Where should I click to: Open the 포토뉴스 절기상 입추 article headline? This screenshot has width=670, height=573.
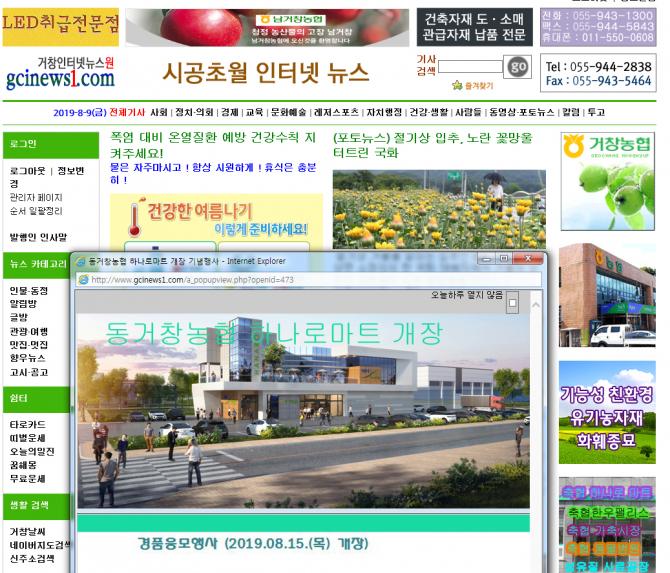[432, 145]
